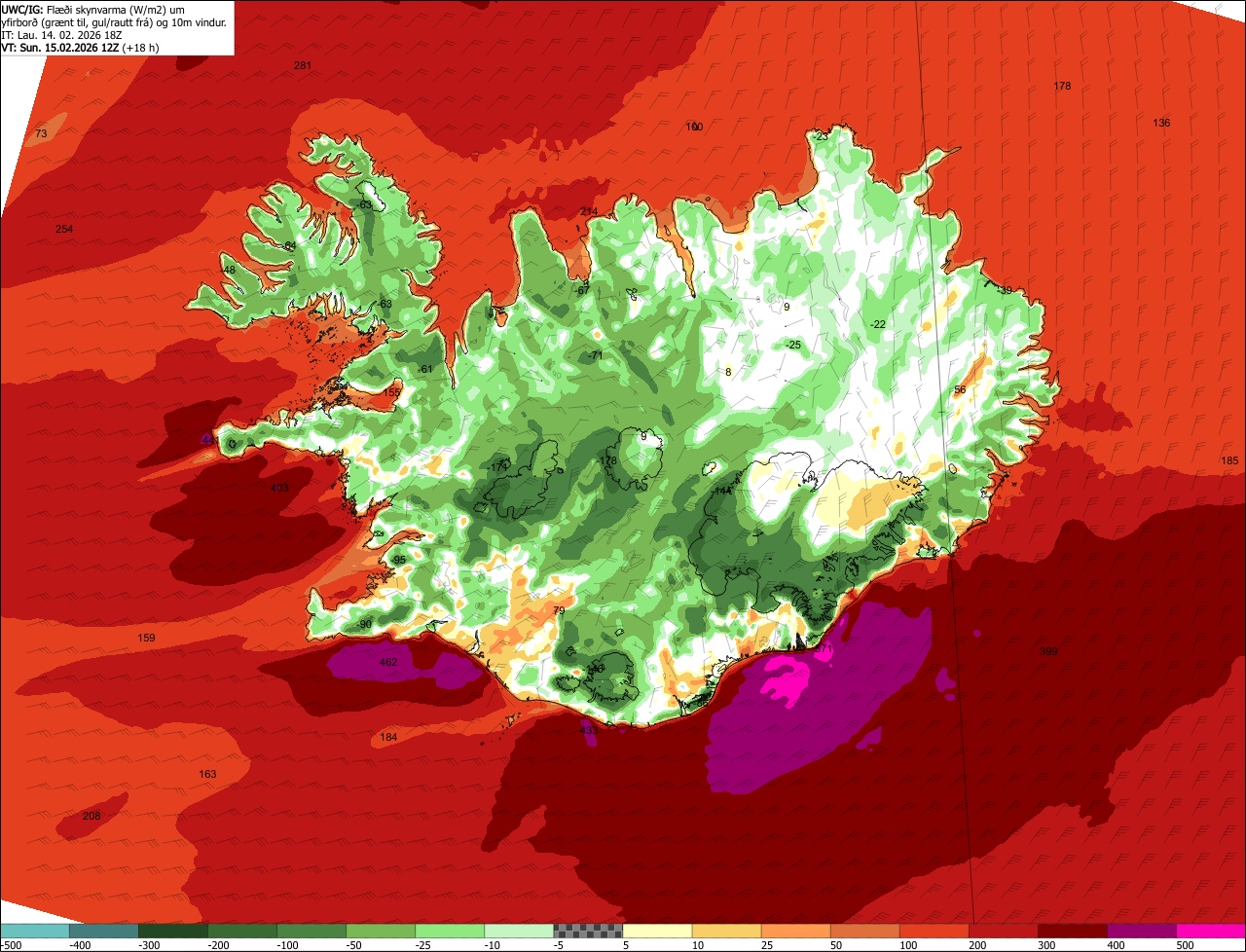This screenshot has width=1246, height=952.
Task: Click the map value '-61'
Action: click(x=424, y=369)
